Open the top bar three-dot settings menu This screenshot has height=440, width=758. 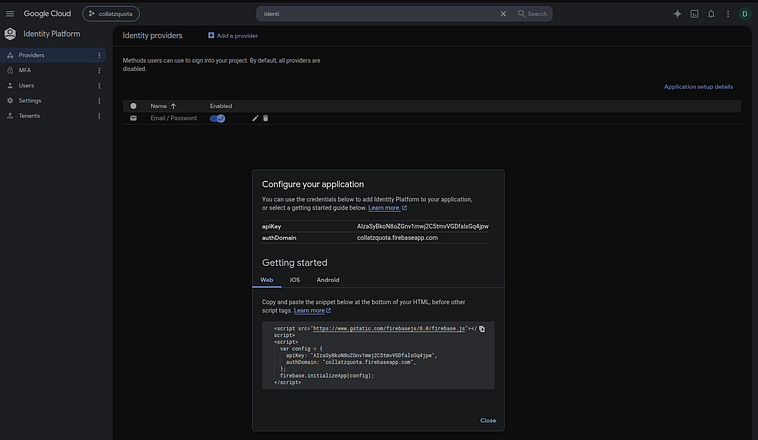pos(728,14)
